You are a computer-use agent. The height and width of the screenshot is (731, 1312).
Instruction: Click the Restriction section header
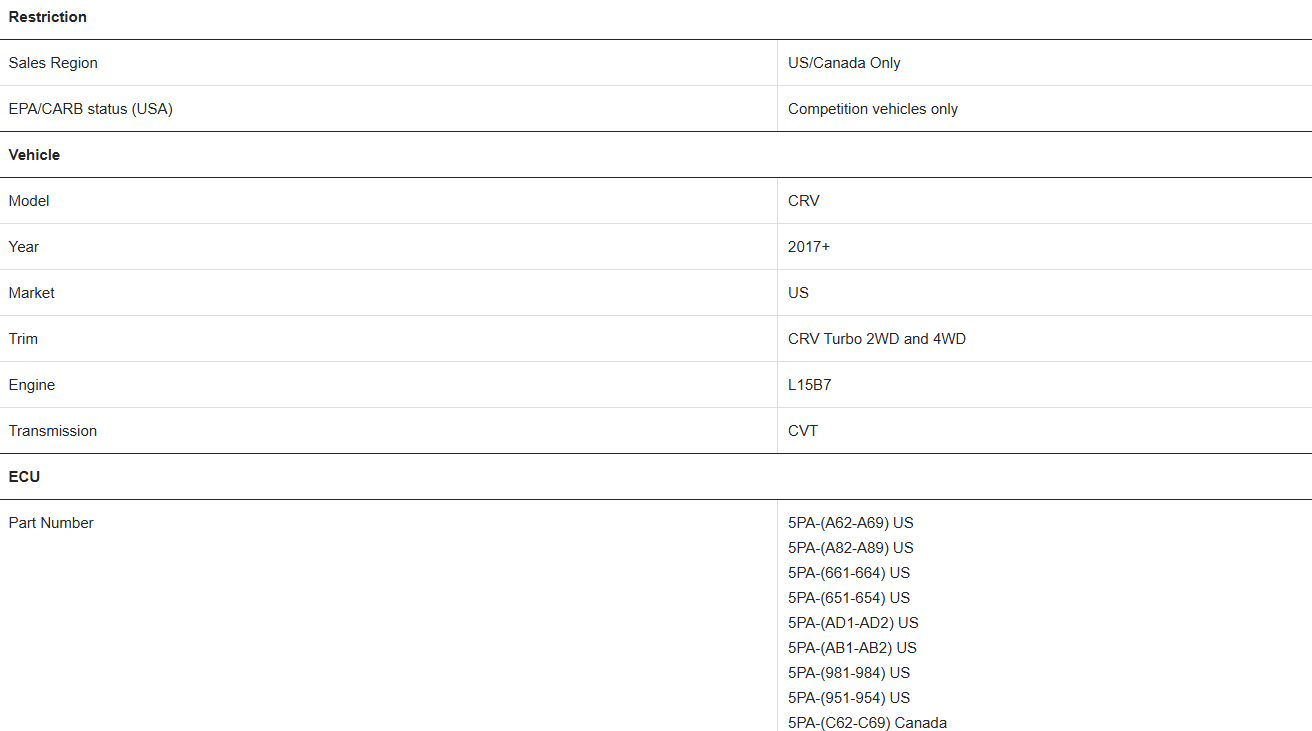click(x=47, y=17)
